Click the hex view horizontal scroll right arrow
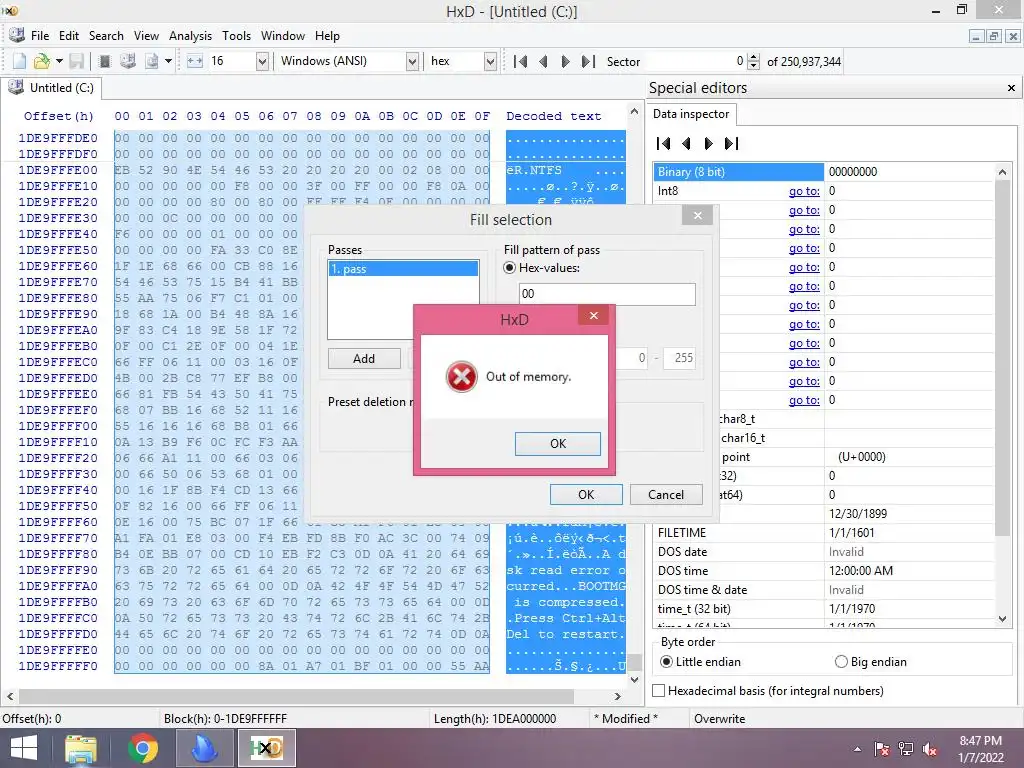The height and width of the screenshot is (768, 1024). [618, 696]
